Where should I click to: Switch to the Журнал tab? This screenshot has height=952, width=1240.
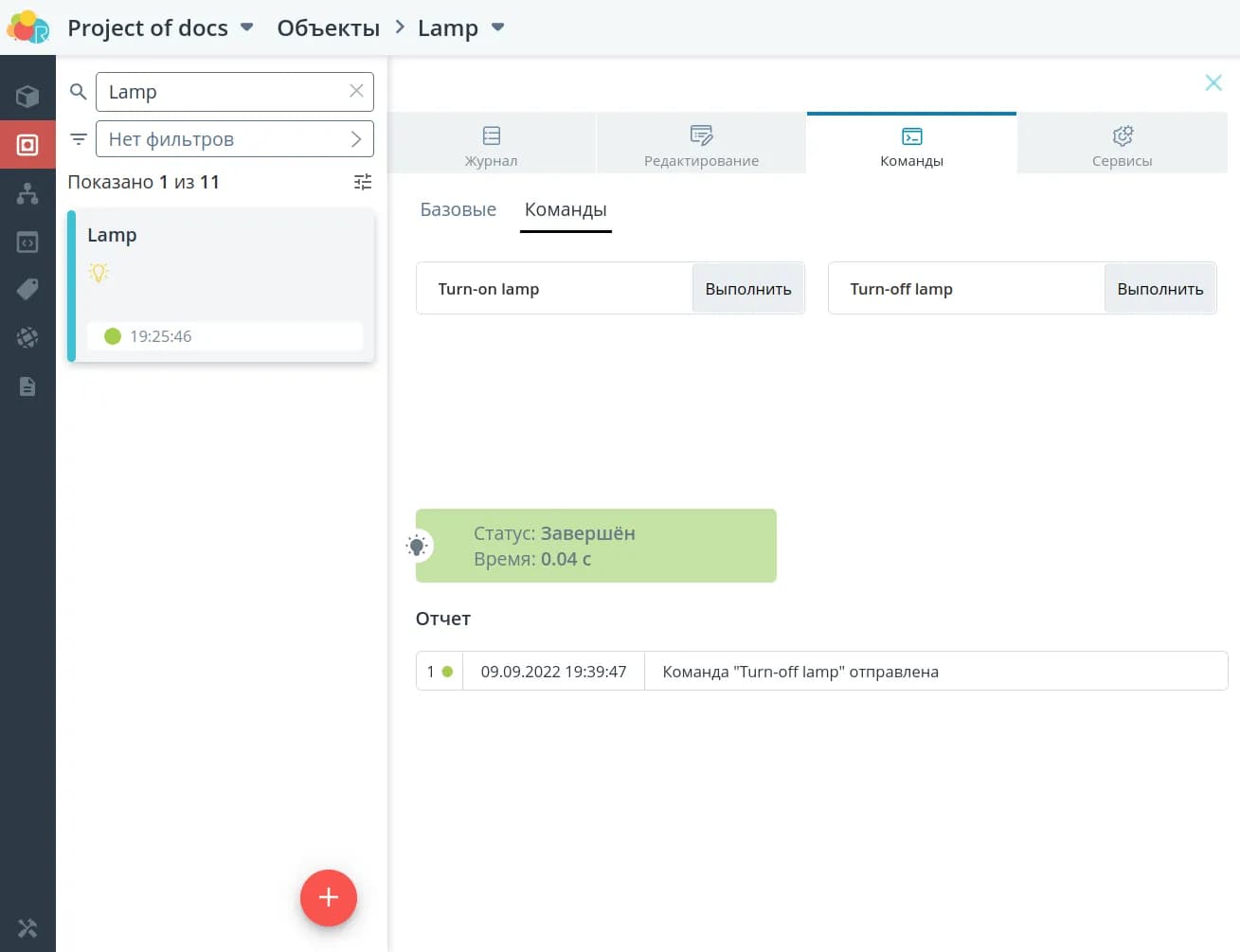tap(491, 145)
